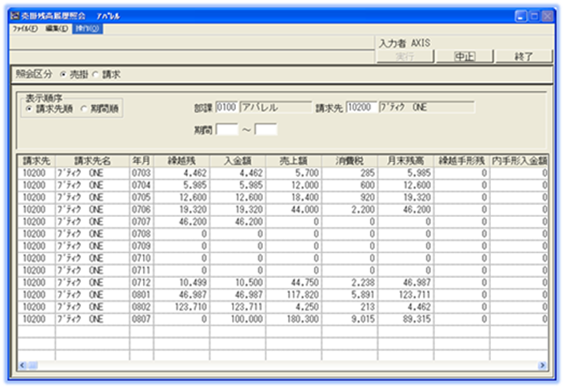
Task: Click the scroll-left arrow of horizontal scrollbar
Action: point(23,365)
